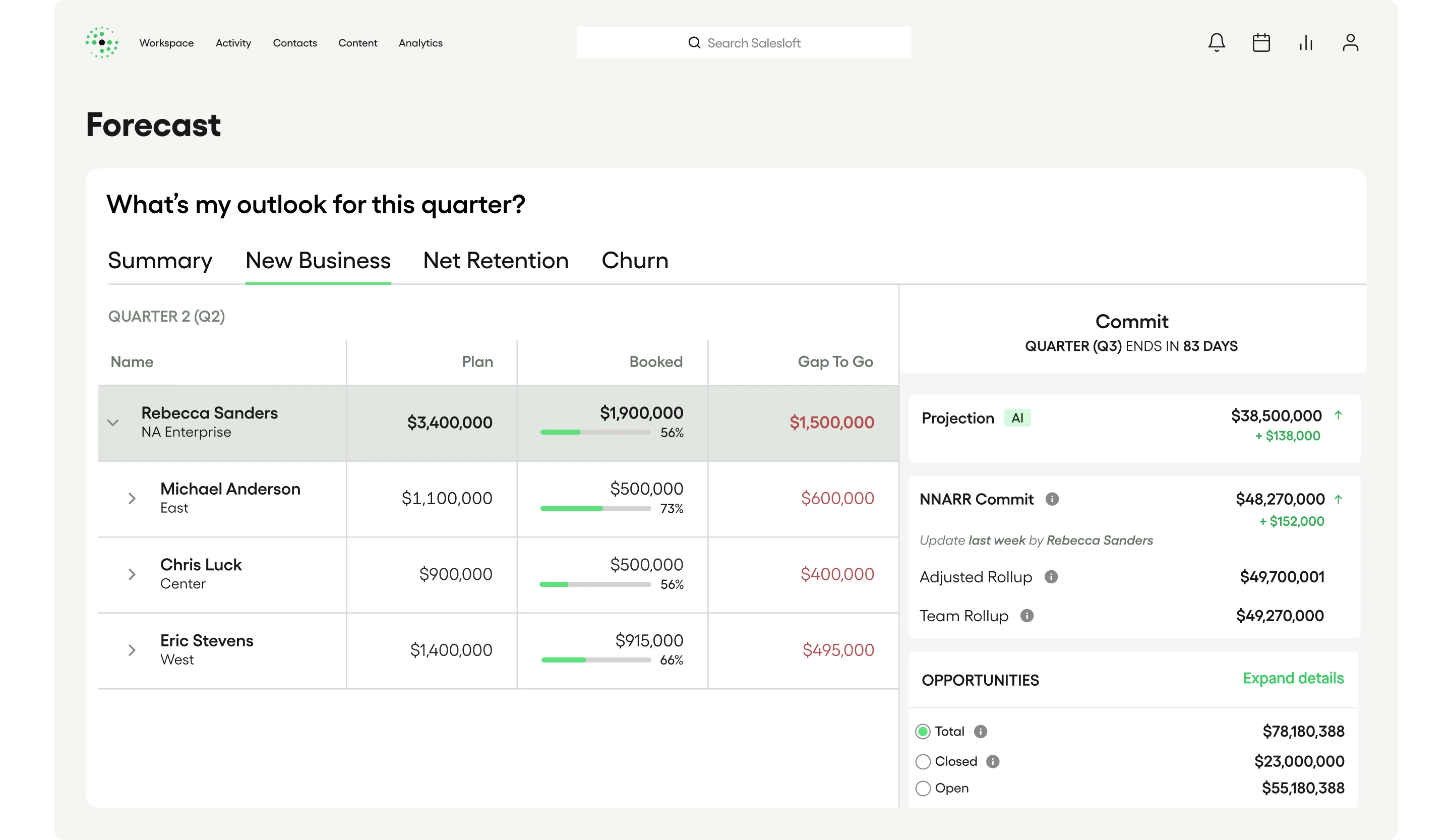
Task: Select the Closed opportunities radio button
Action: pos(923,762)
